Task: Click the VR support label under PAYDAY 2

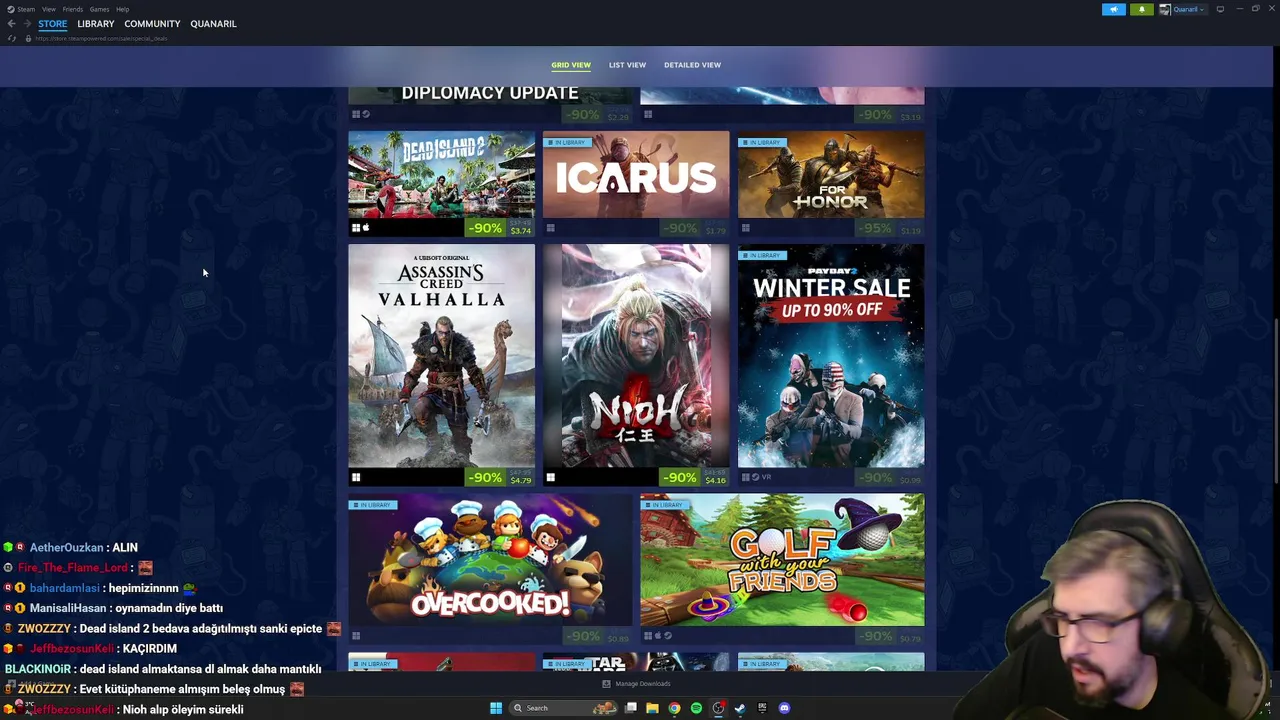Action: tap(767, 477)
